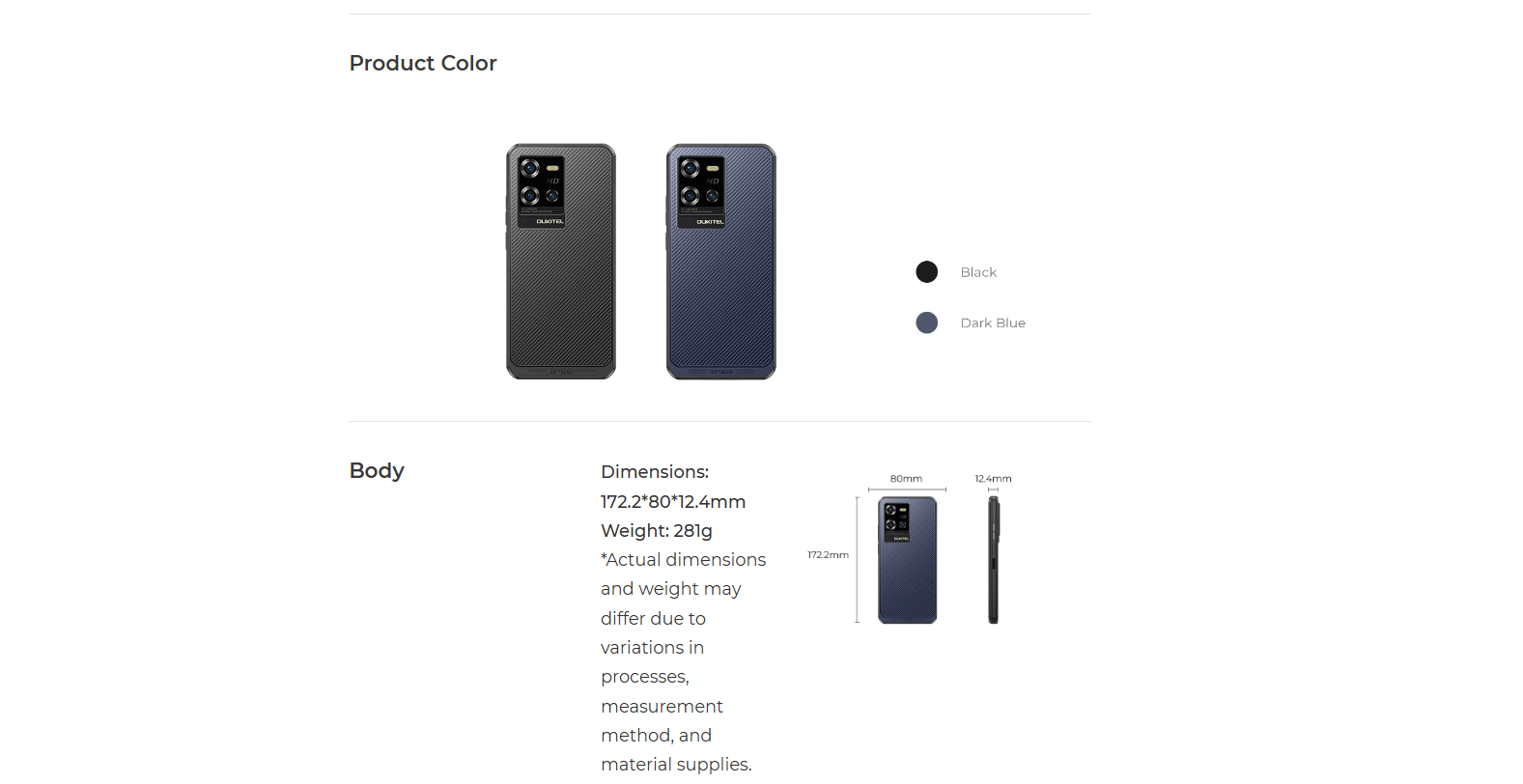
Task: Click the dark blue phone product image
Action: 721,262
